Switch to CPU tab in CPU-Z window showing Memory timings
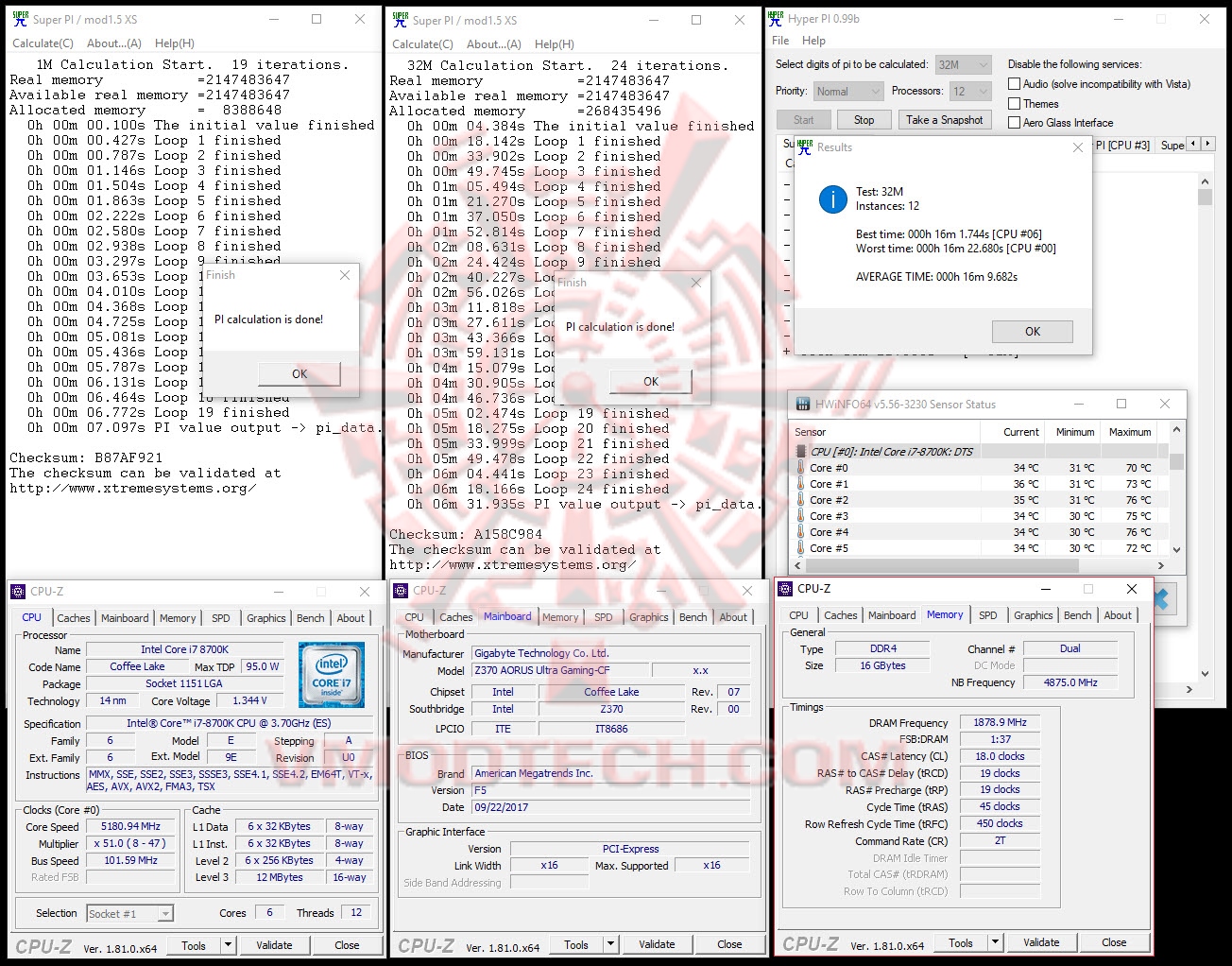Image resolution: width=1232 pixels, height=966 pixels. pos(799,615)
